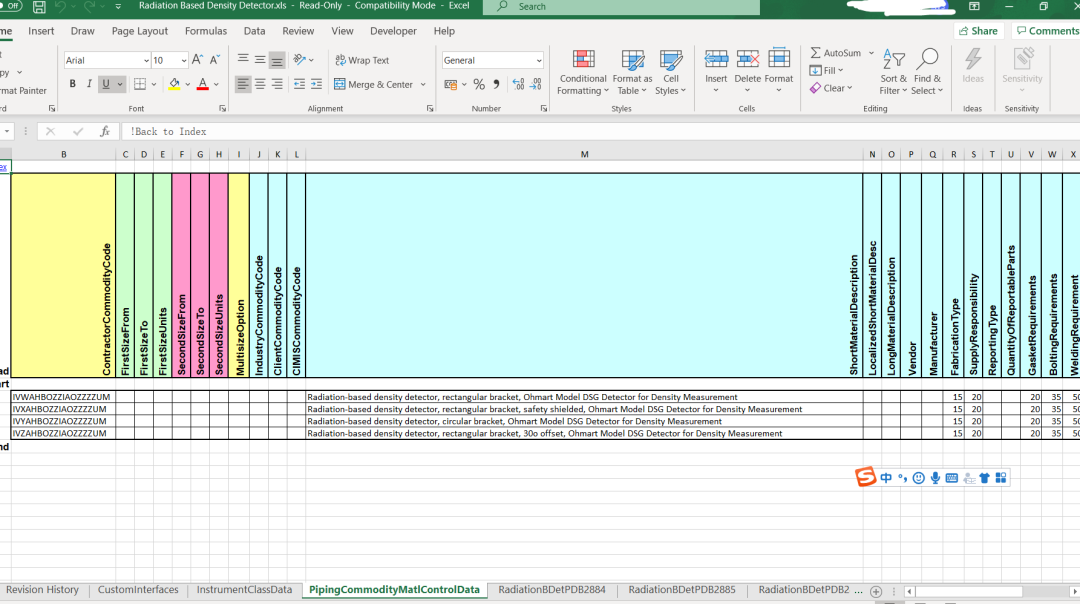Switch to RadiationBDetPDB2884 sheet tab
Viewport: 1080px width, 604px height.
pyautogui.click(x=552, y=590)
